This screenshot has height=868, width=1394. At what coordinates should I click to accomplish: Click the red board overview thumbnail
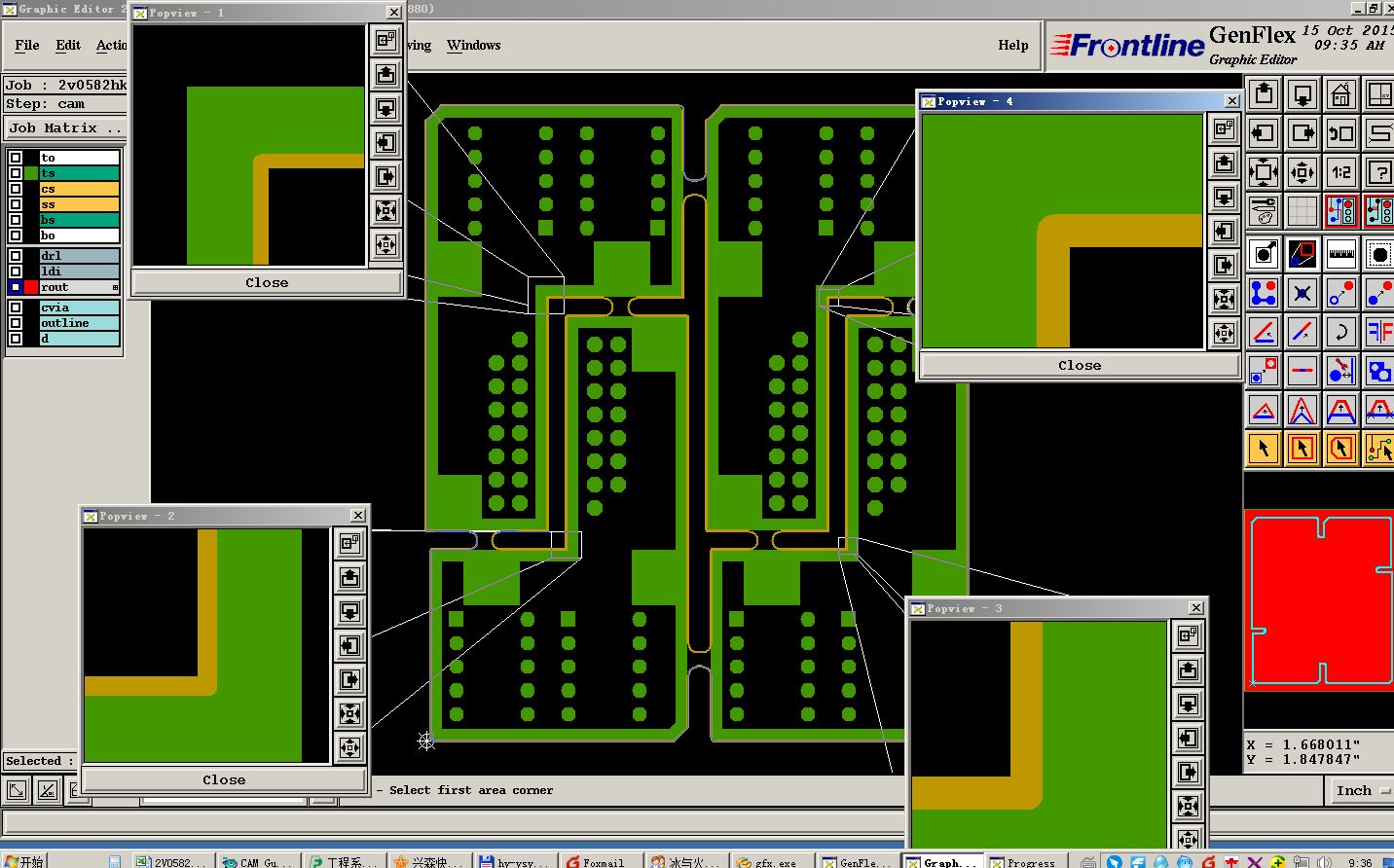pyautogui.click(x=1319, y=599)
